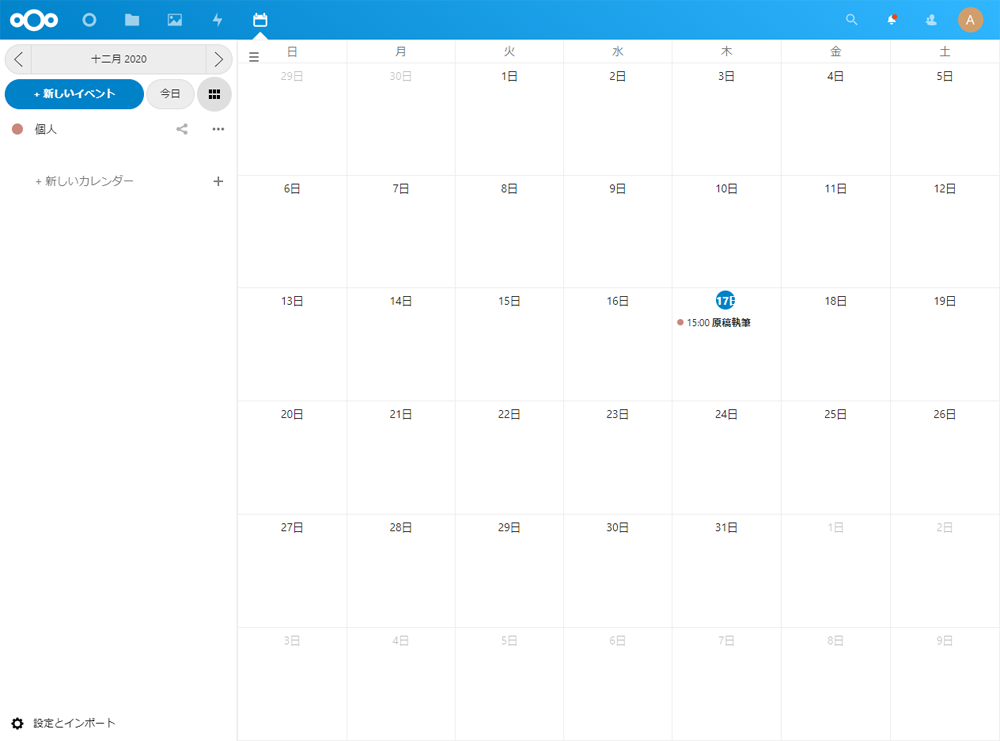Click the 2日 December date
The width and height of the screenshot is (1000, 741).
[x=617, y=77]
